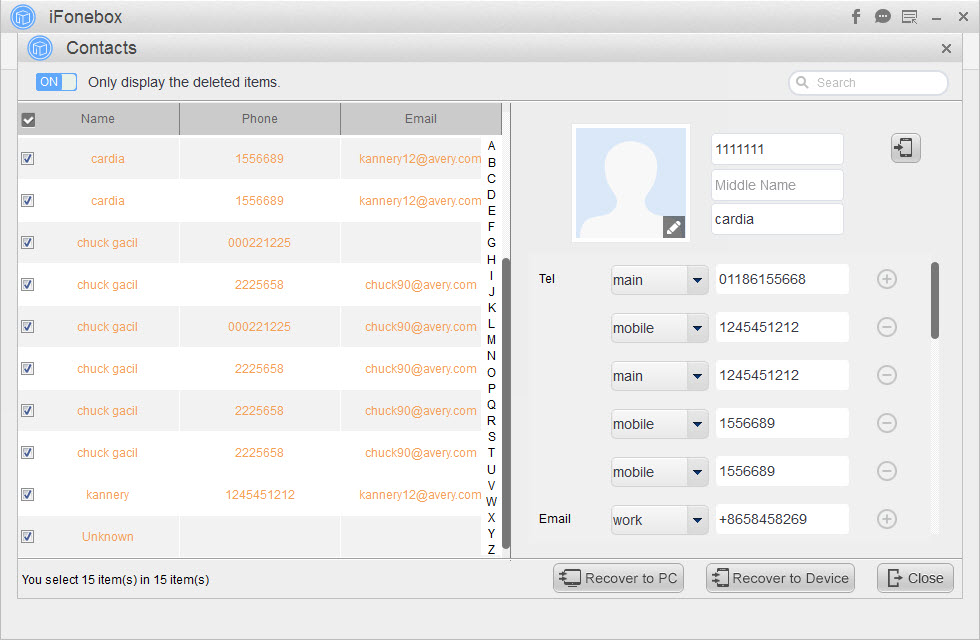
Task: Open the feedback chat bubble icon
Action: [x=882, y=16]
